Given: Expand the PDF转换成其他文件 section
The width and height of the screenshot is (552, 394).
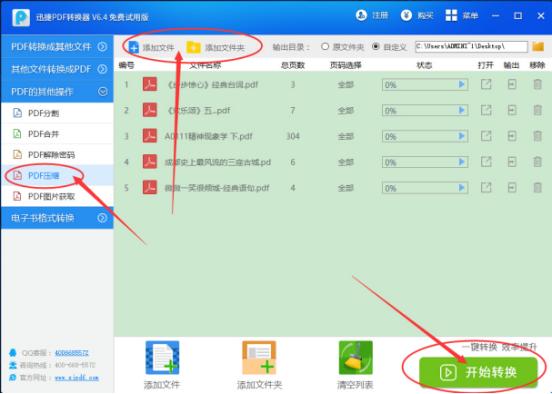Looking at the screenshot, I should (x=57, y=46).
